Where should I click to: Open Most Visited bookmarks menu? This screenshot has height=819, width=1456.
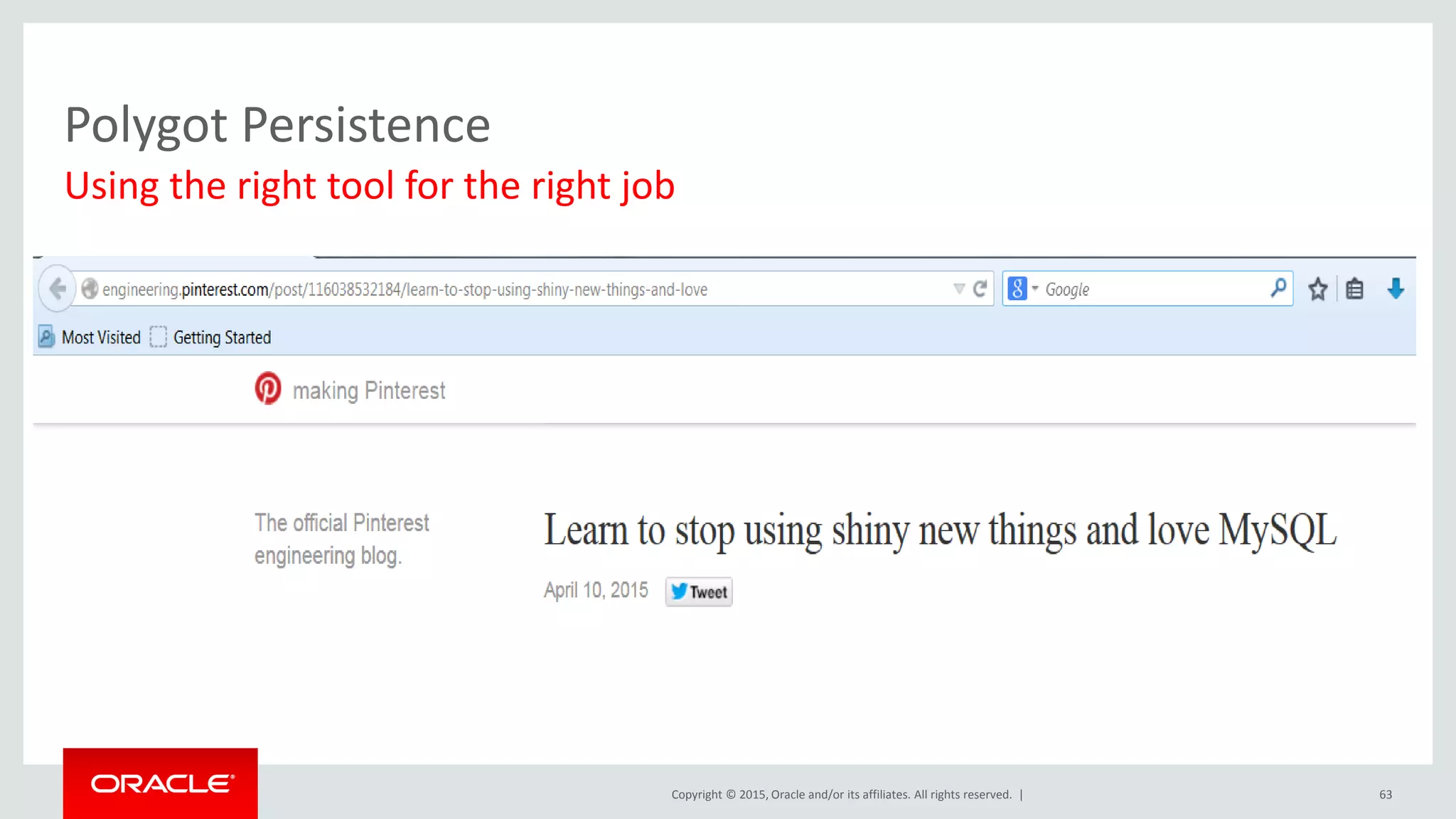(101, 337)
